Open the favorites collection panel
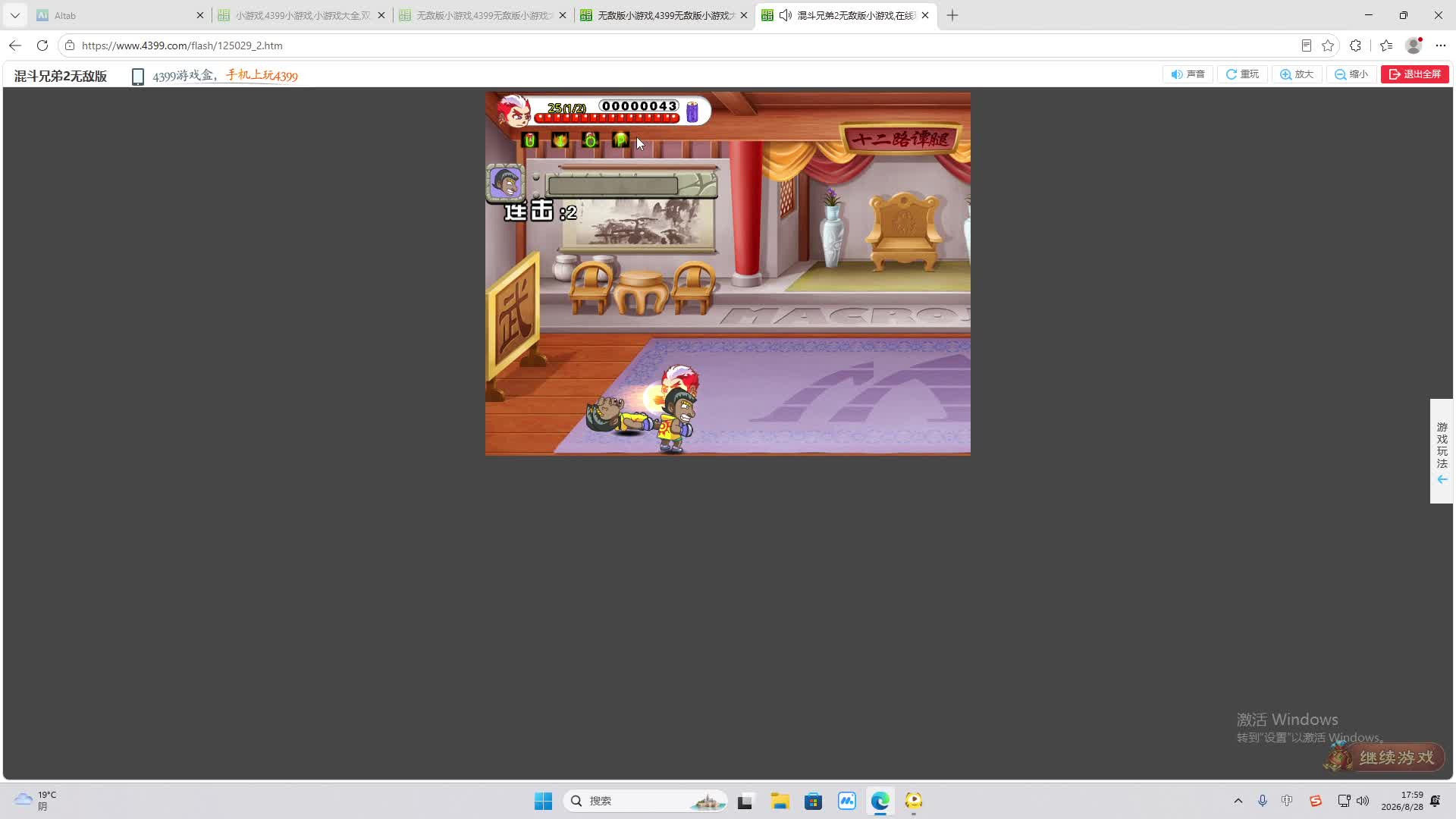The height and width of the screenshot is (819, 1456). [1386, 45]
